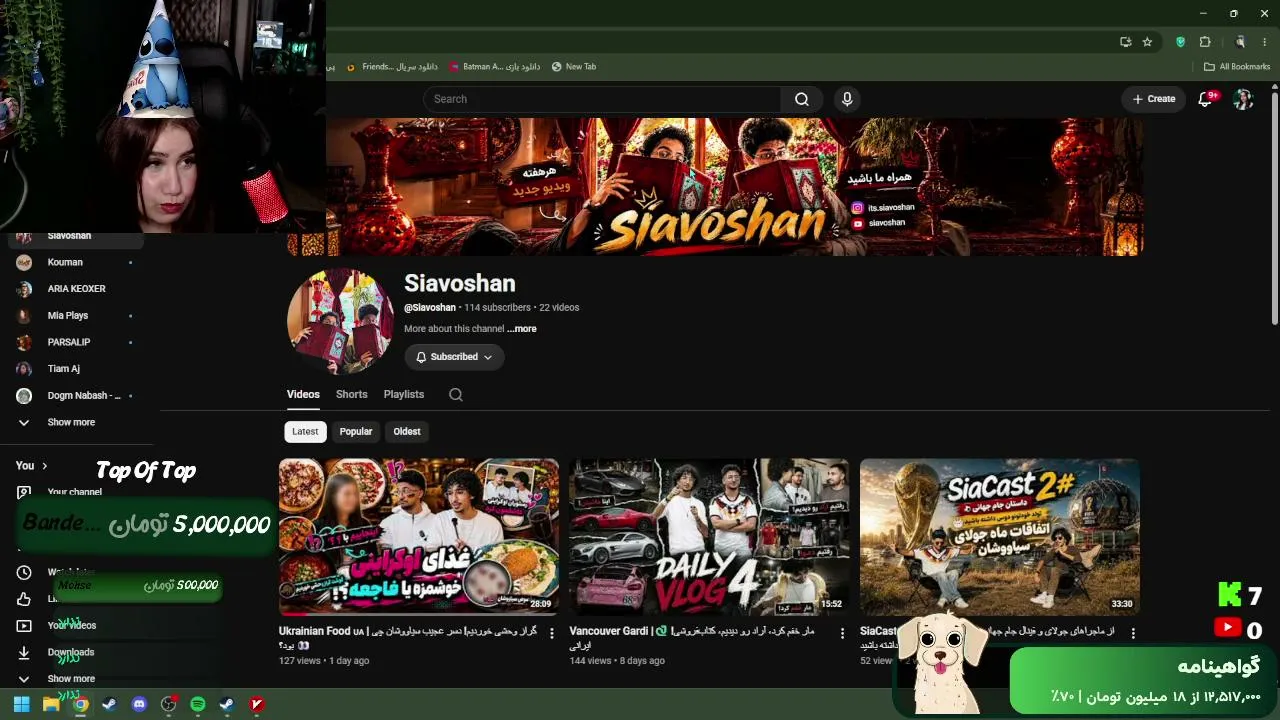
Task: Open the New Tab bookmark
Action: [x=574, y=67]
